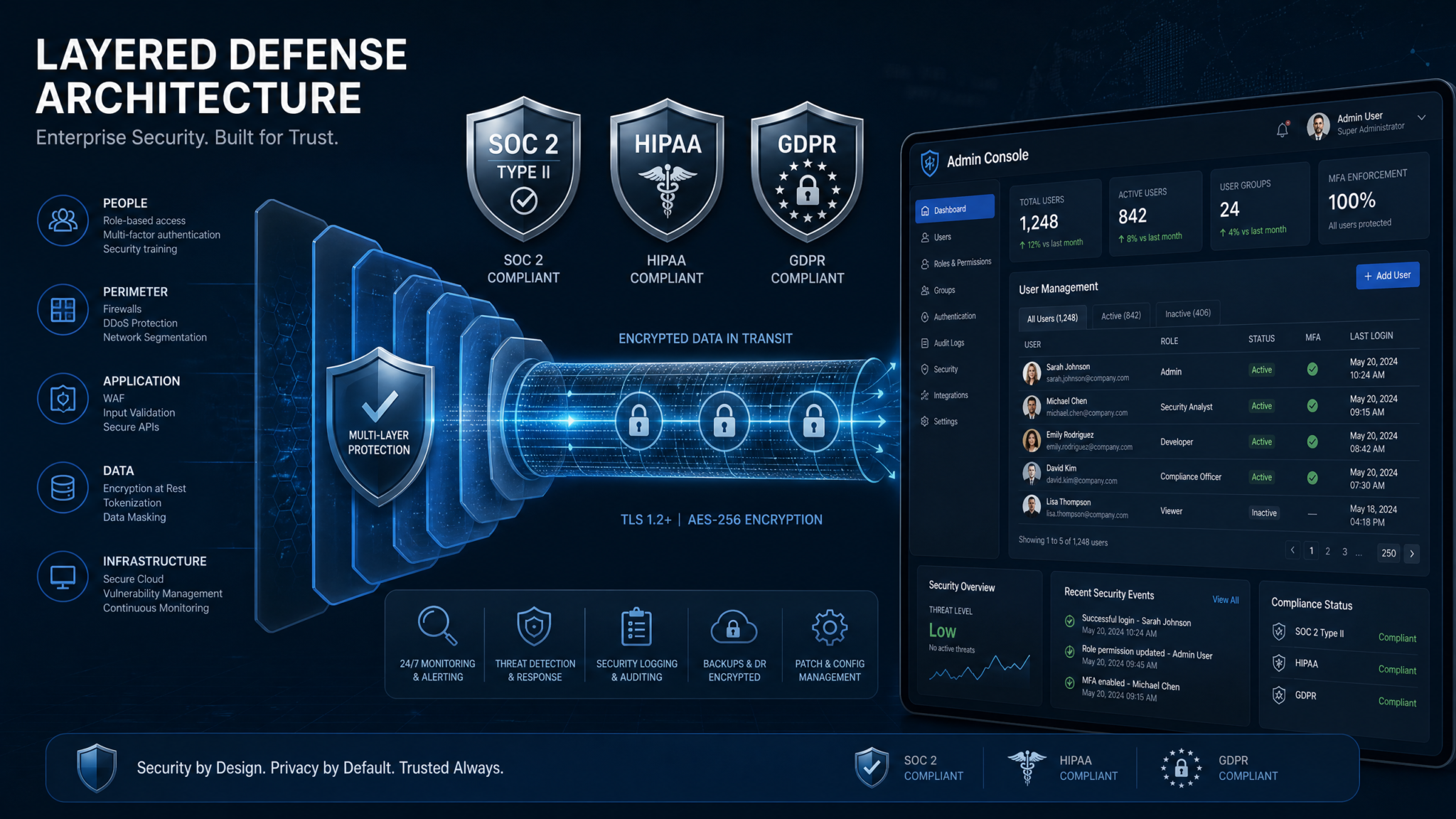
Task: Click the Application shield icon
Action: click(63, 398)
